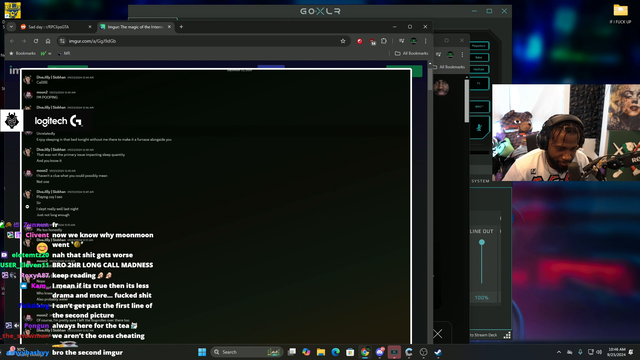
Task: Click the view site information icon
Action: click(62, 41)
